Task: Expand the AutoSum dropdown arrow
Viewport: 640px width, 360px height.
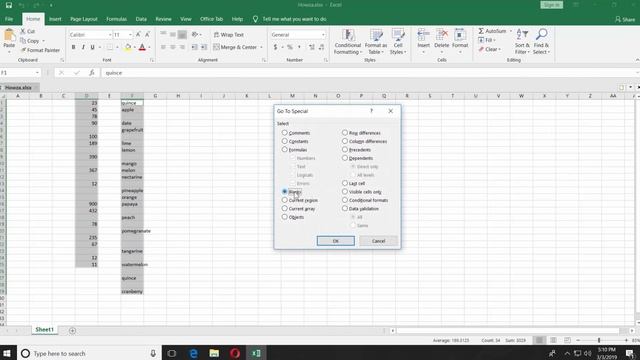Action: tap(510, 31)
